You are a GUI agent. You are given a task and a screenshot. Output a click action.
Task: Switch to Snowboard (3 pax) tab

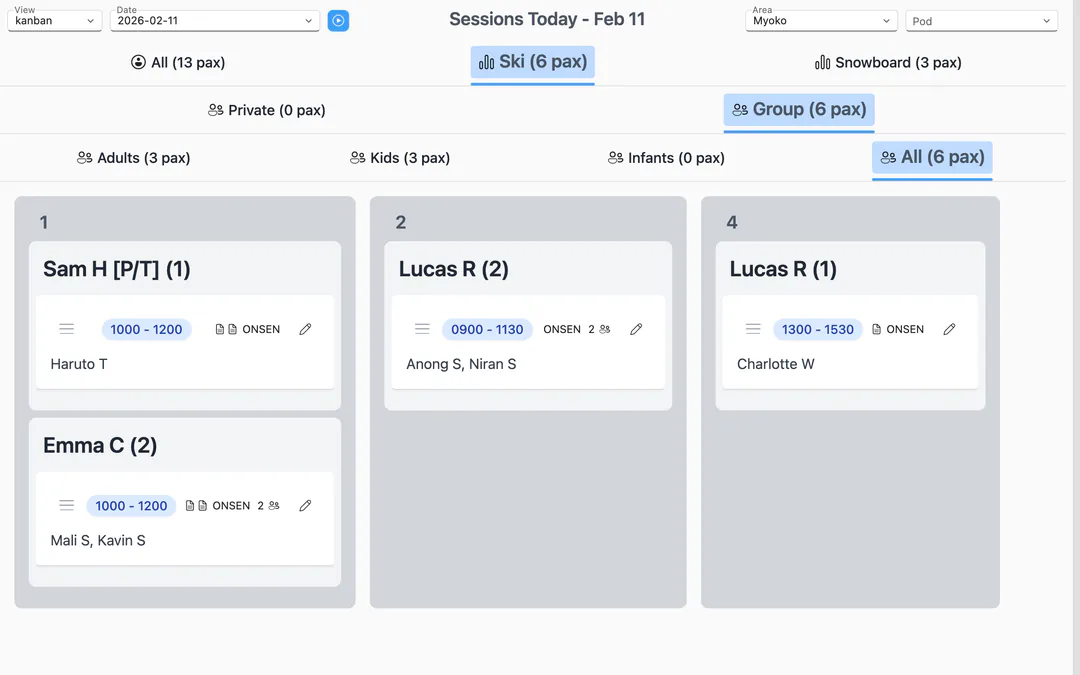tap(888, 63)
